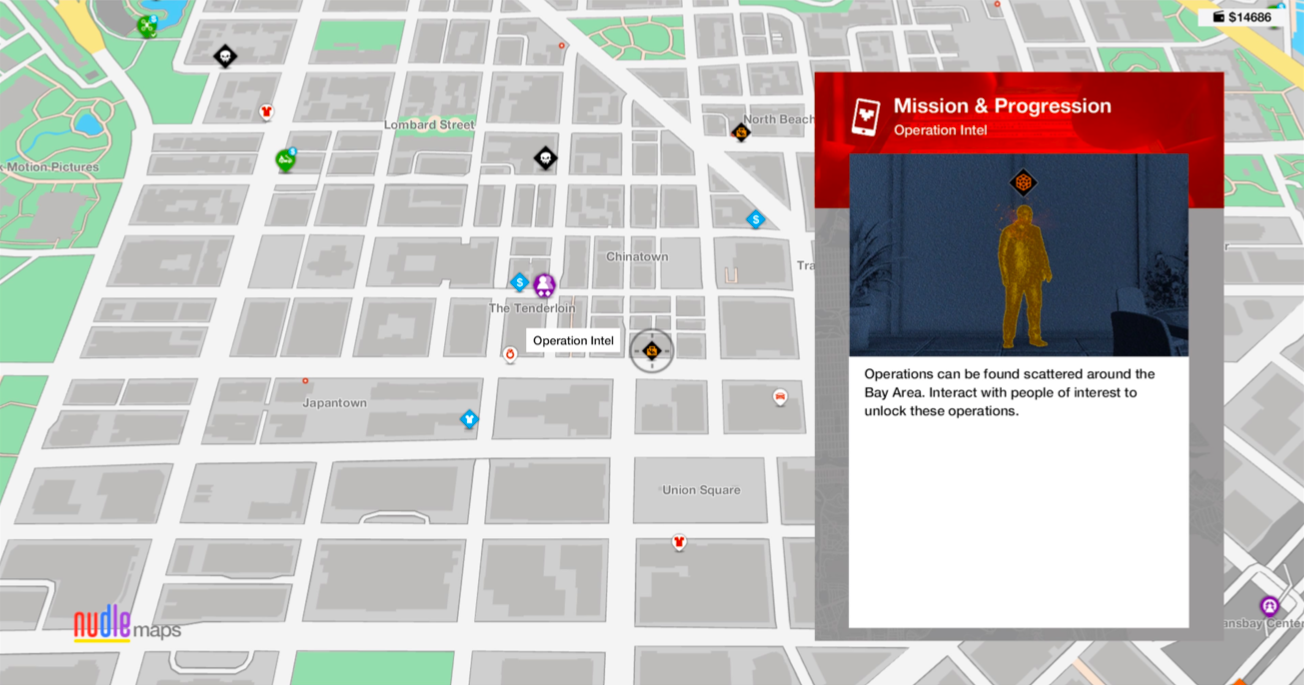Select the black skull marker right of Lombard Street
The height and width of the screenshot is (685, 1304).
point(544,158)
